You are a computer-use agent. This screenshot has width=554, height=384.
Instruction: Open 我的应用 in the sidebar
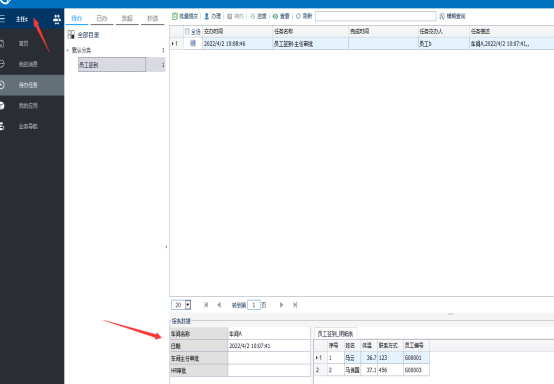(x=28, y=106)
